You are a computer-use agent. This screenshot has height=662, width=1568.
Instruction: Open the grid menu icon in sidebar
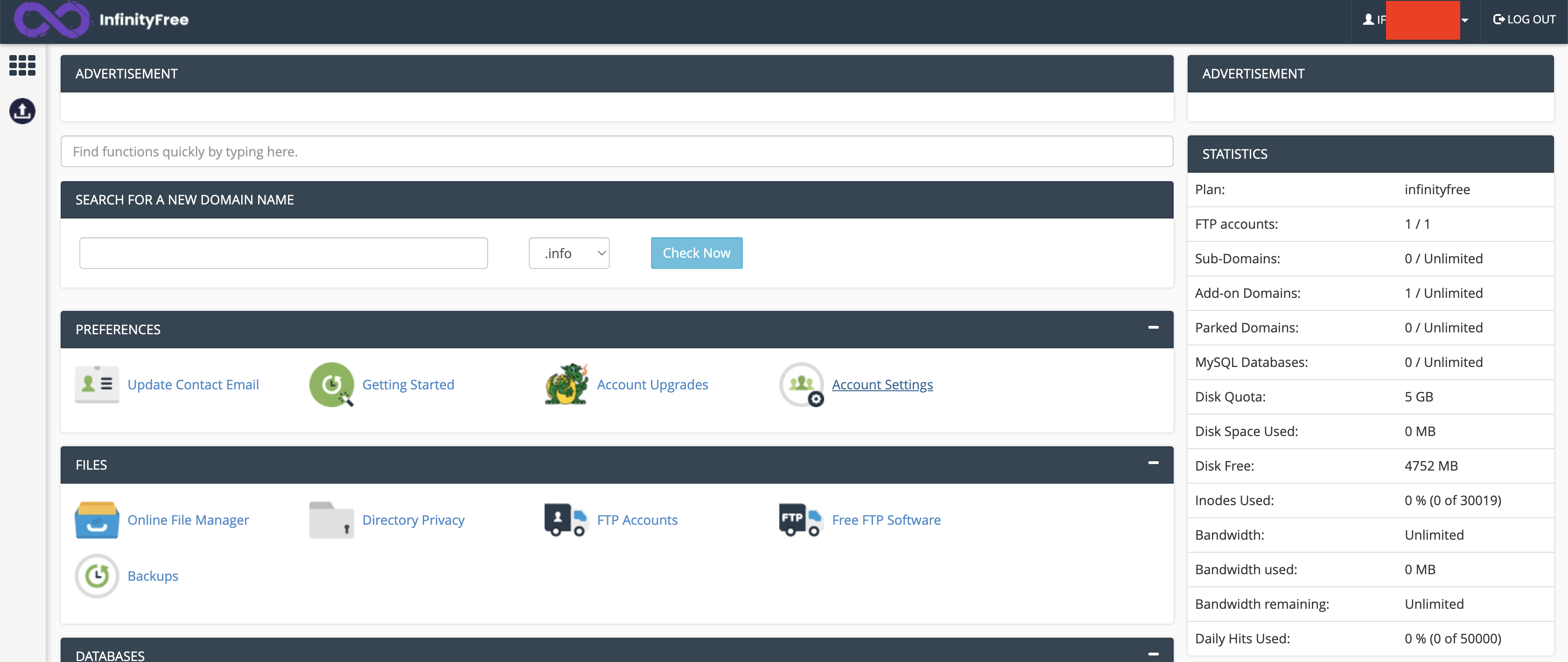22,65
